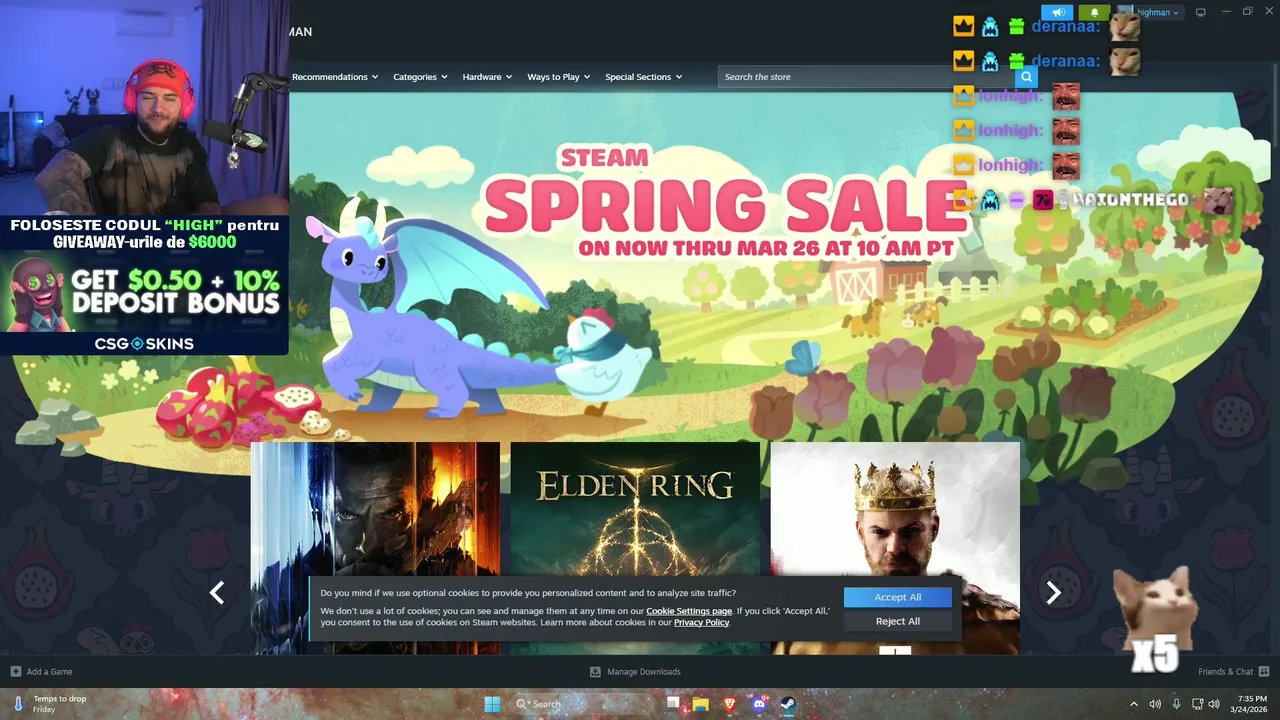Go to next carousel item arrow
The image size is (1280, 720).
coord(1053,593)
